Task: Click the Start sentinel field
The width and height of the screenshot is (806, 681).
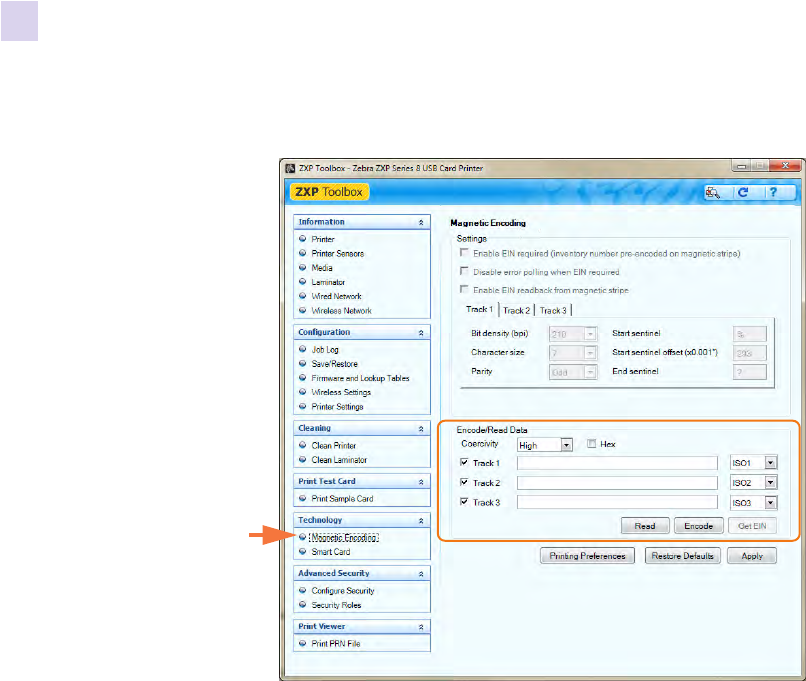Action: (749, 334)
